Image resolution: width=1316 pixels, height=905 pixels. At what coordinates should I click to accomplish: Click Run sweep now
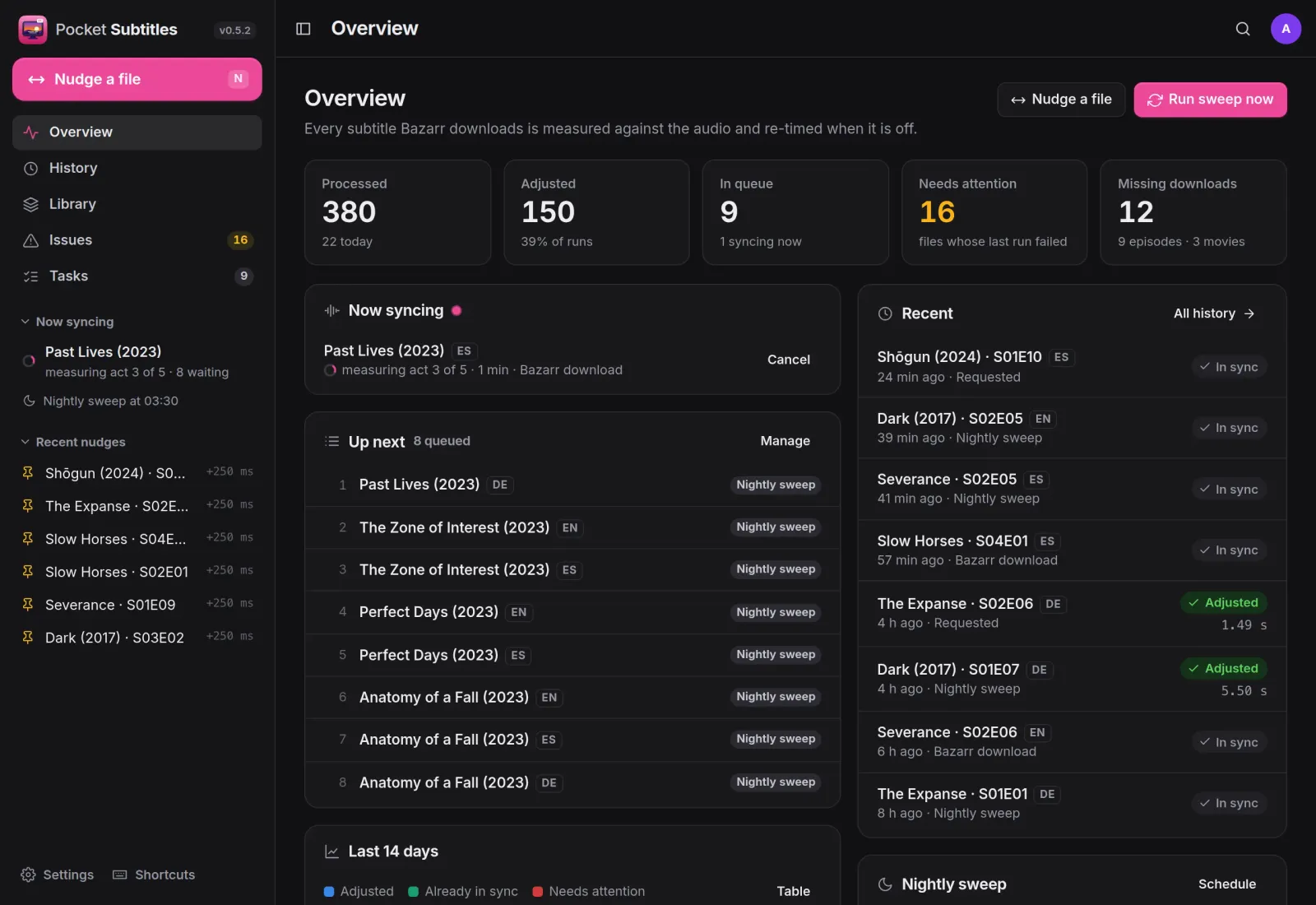1210,100
